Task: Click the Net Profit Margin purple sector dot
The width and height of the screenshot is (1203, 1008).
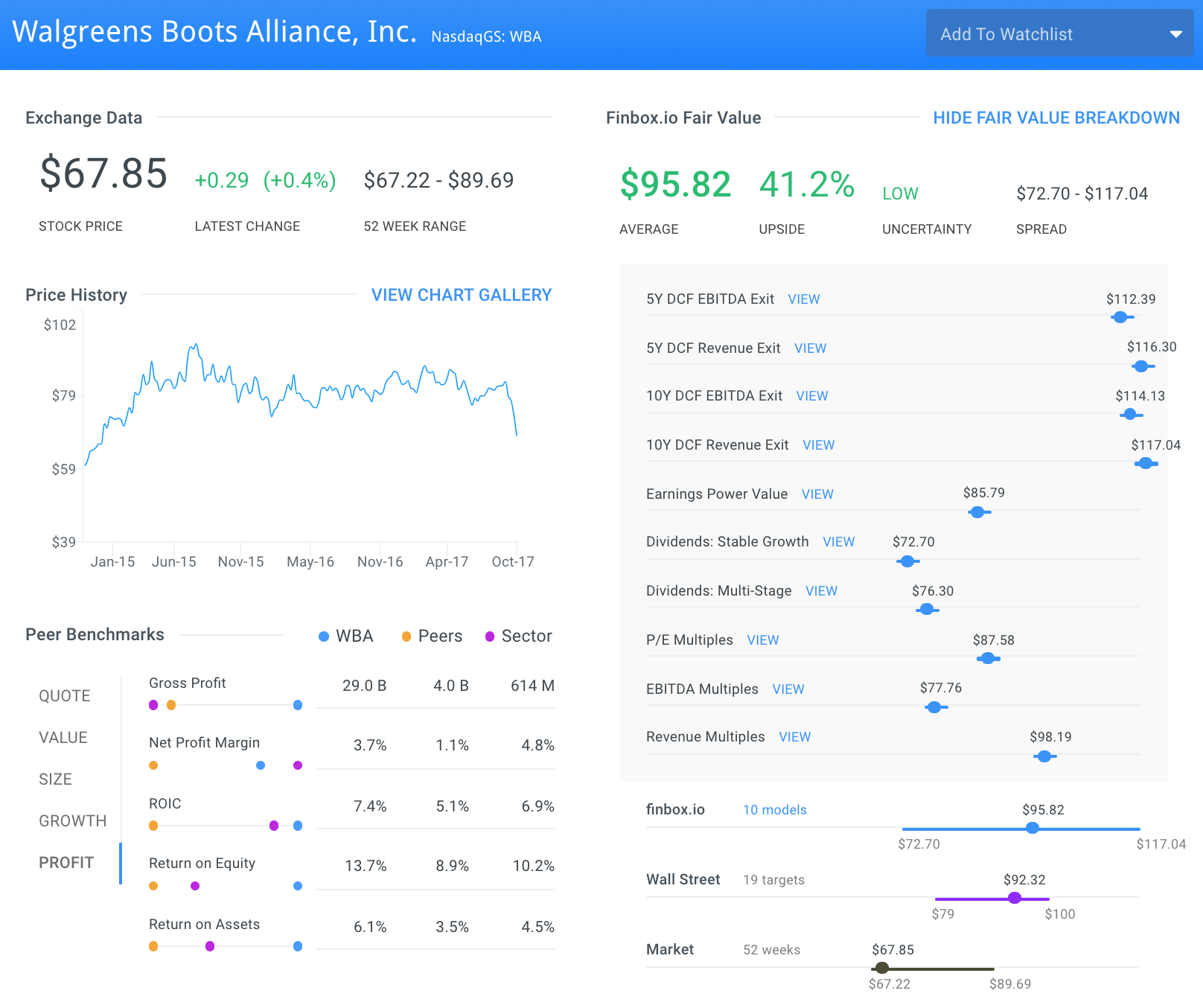Action: [x=298, y=765]
